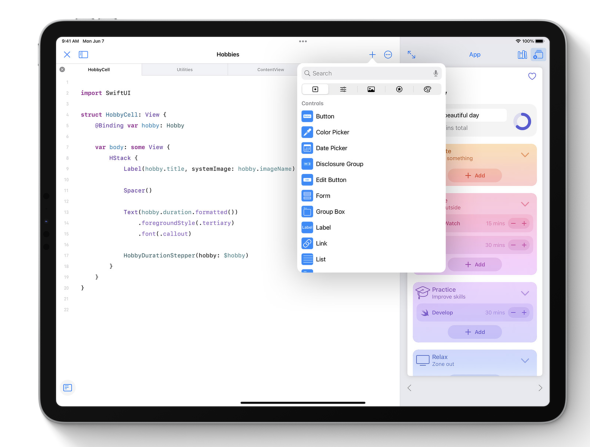Click the library Search field

pos(371,73)
